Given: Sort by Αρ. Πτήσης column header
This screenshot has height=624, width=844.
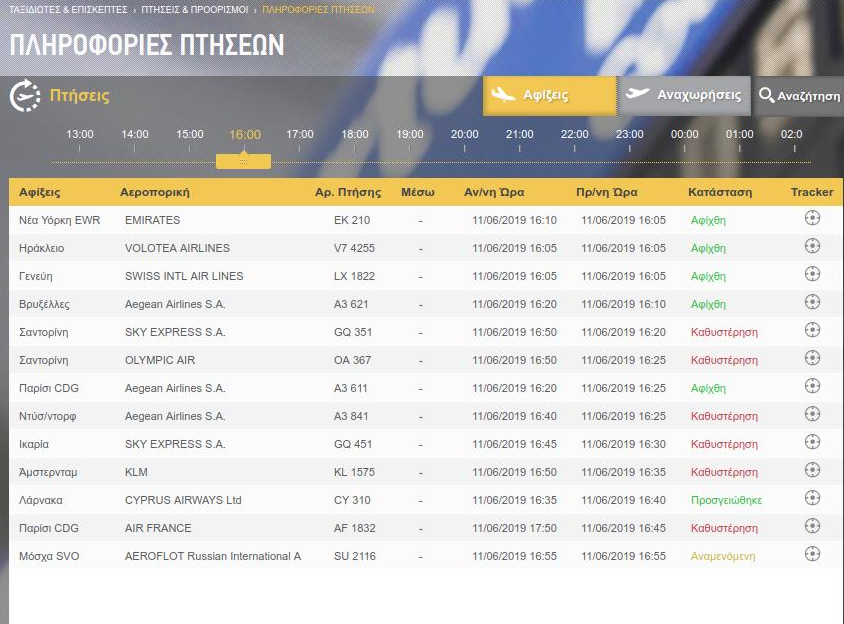Looking at the screenshot, I should 348,192.
